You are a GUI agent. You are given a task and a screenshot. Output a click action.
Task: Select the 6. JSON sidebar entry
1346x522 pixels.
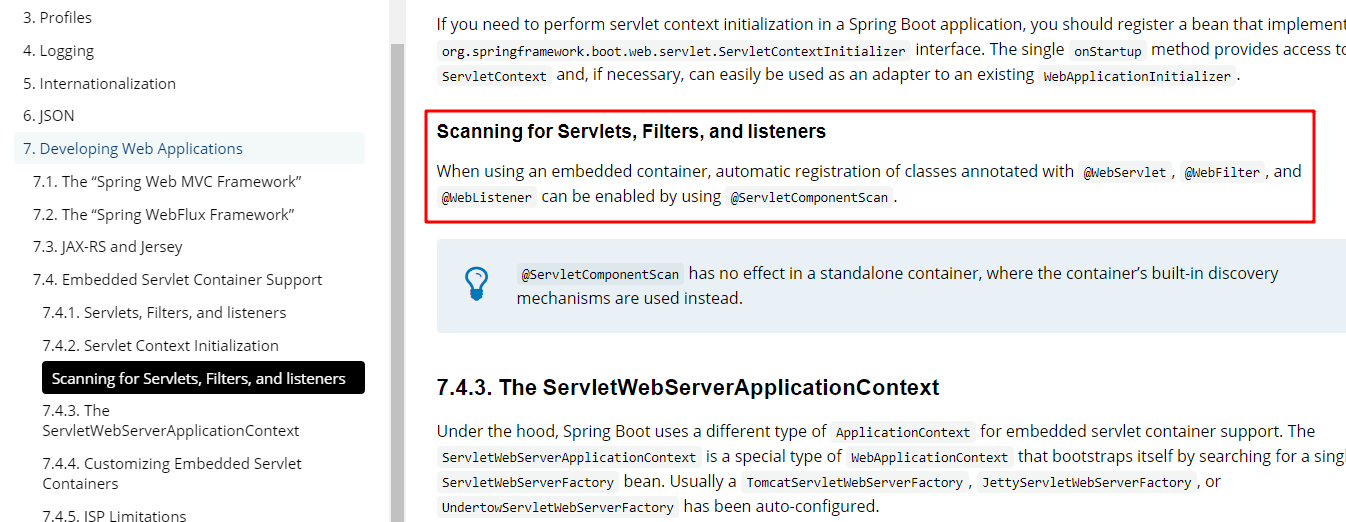click(x=49, y=116)
